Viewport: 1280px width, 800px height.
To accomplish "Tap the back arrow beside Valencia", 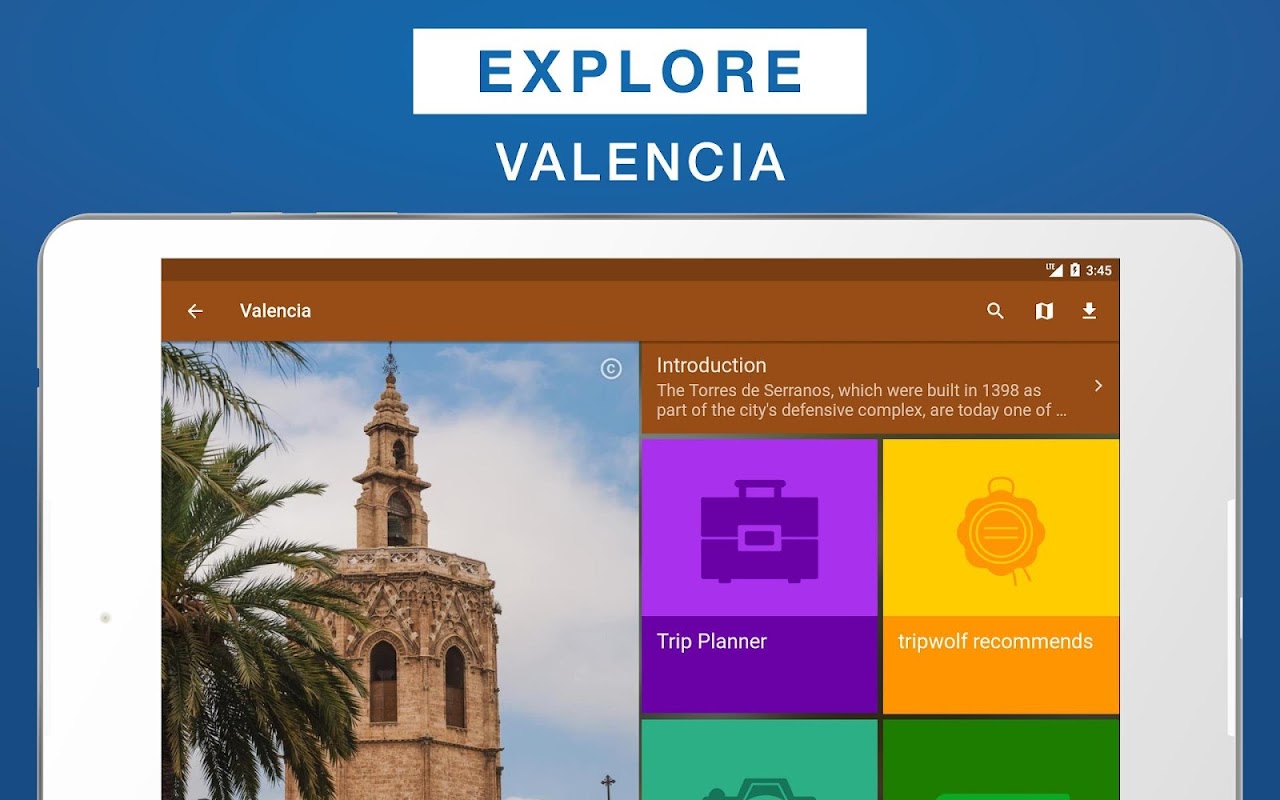I will [195, 311].
